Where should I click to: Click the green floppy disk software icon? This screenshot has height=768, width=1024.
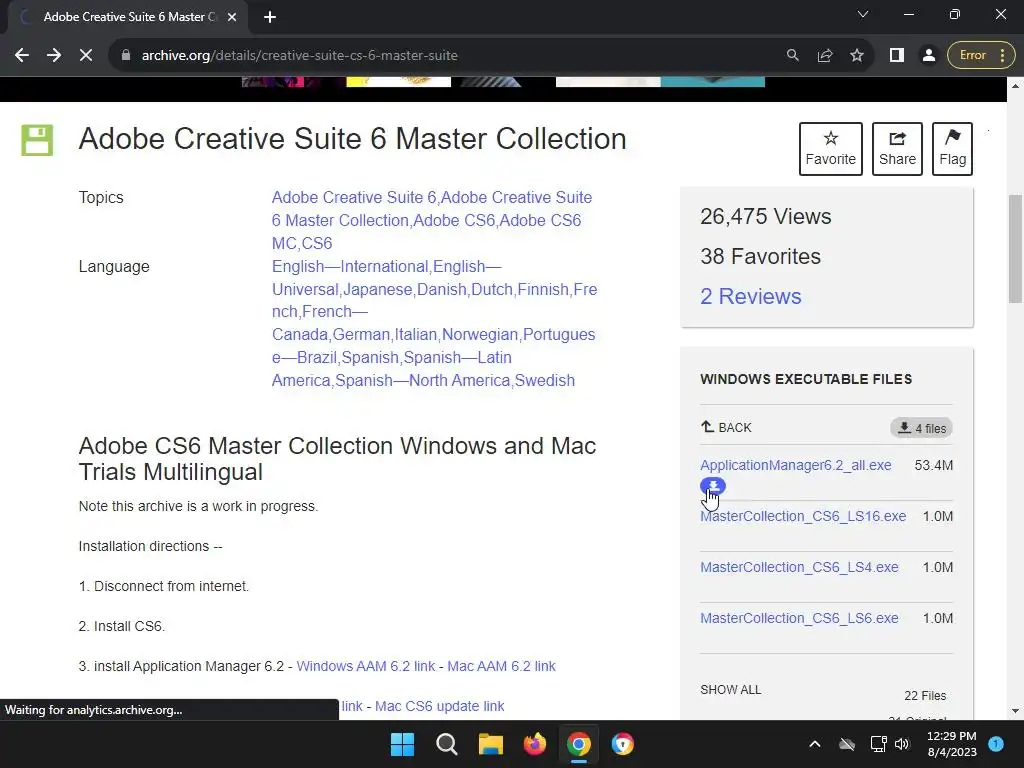pos(37,140)
